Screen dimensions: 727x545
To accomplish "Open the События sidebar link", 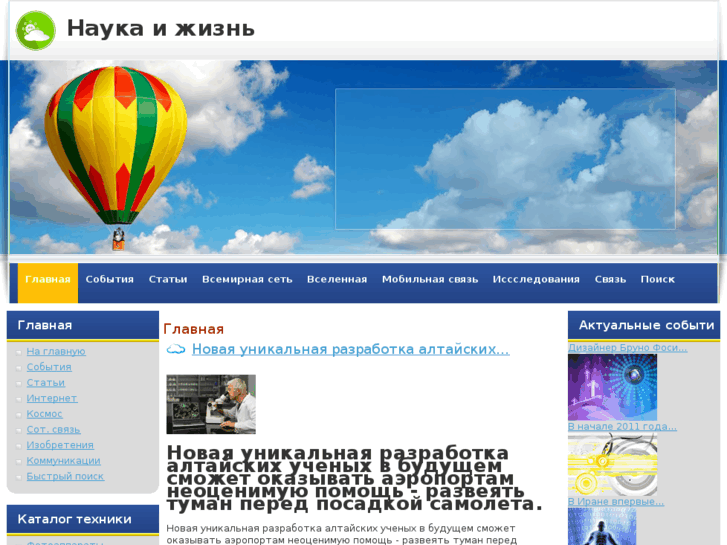I will [x=49, y=367].
